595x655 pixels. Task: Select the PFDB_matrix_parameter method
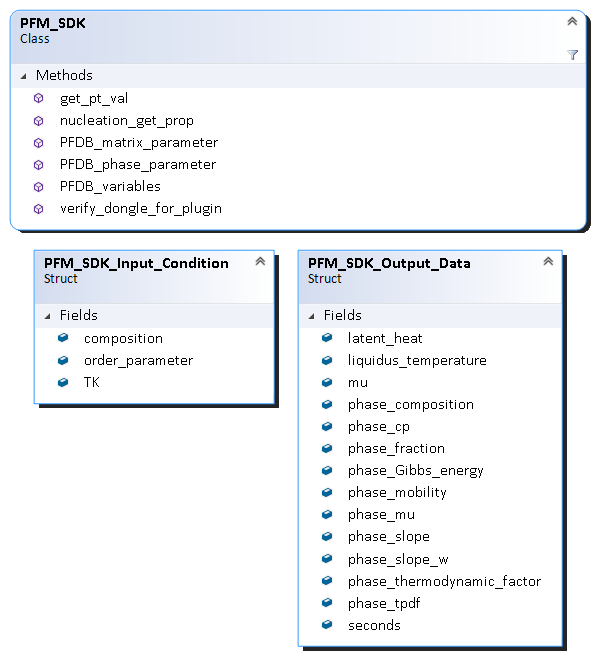139,142
